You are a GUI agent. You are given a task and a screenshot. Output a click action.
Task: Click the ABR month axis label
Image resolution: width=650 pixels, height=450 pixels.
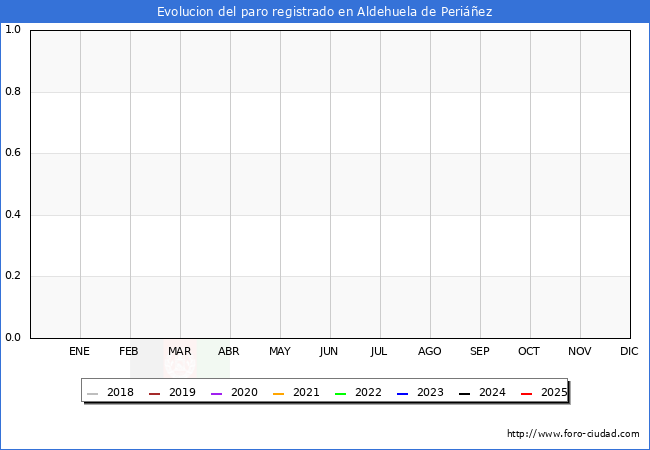click(x=229, y=351)
